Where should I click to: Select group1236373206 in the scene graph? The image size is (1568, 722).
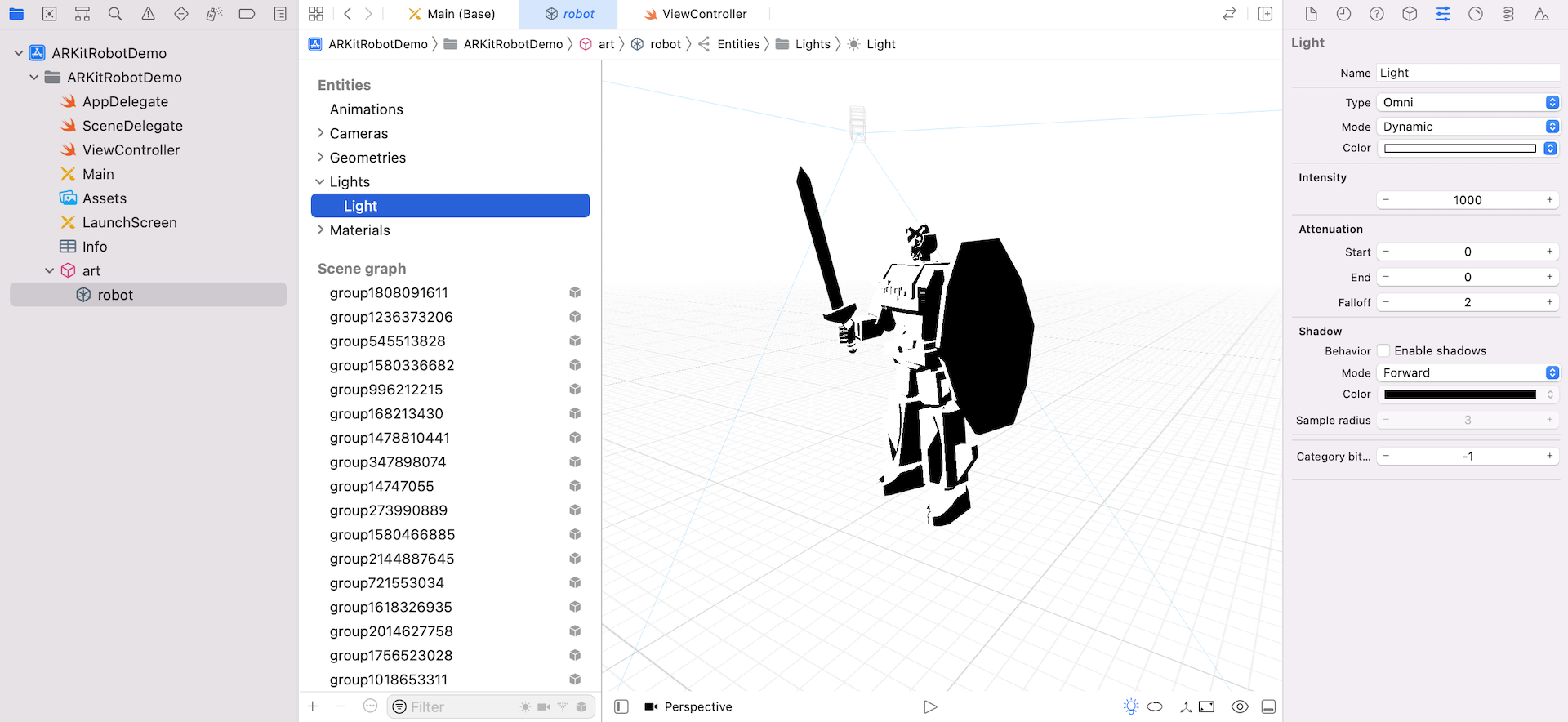click(x=391, y=317)
